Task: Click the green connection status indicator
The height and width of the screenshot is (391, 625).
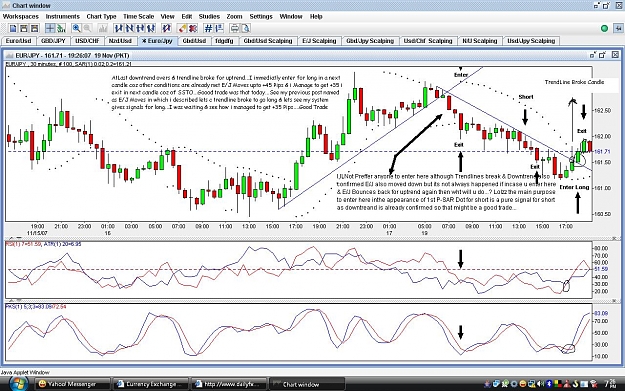Action: tap(604, 28)
